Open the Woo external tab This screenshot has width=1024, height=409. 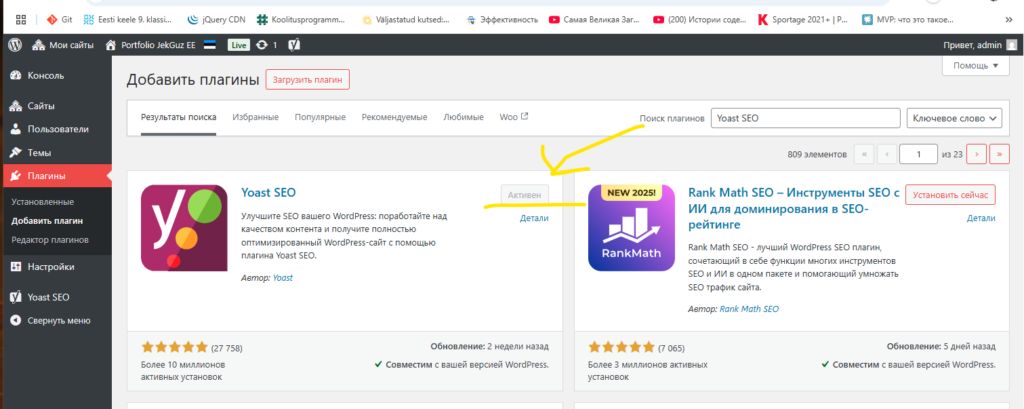(x=514, y=118)
